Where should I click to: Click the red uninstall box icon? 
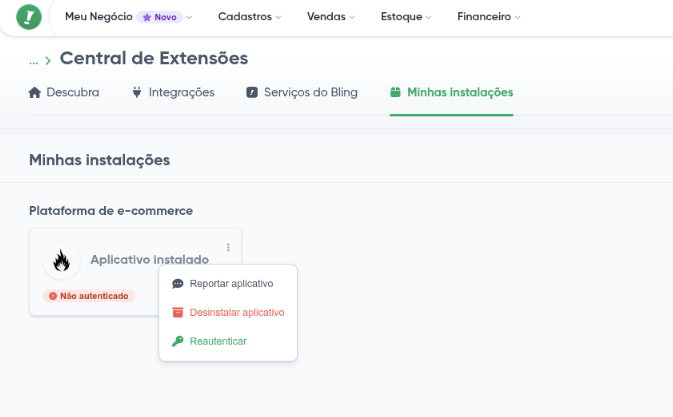coord(178,312)
